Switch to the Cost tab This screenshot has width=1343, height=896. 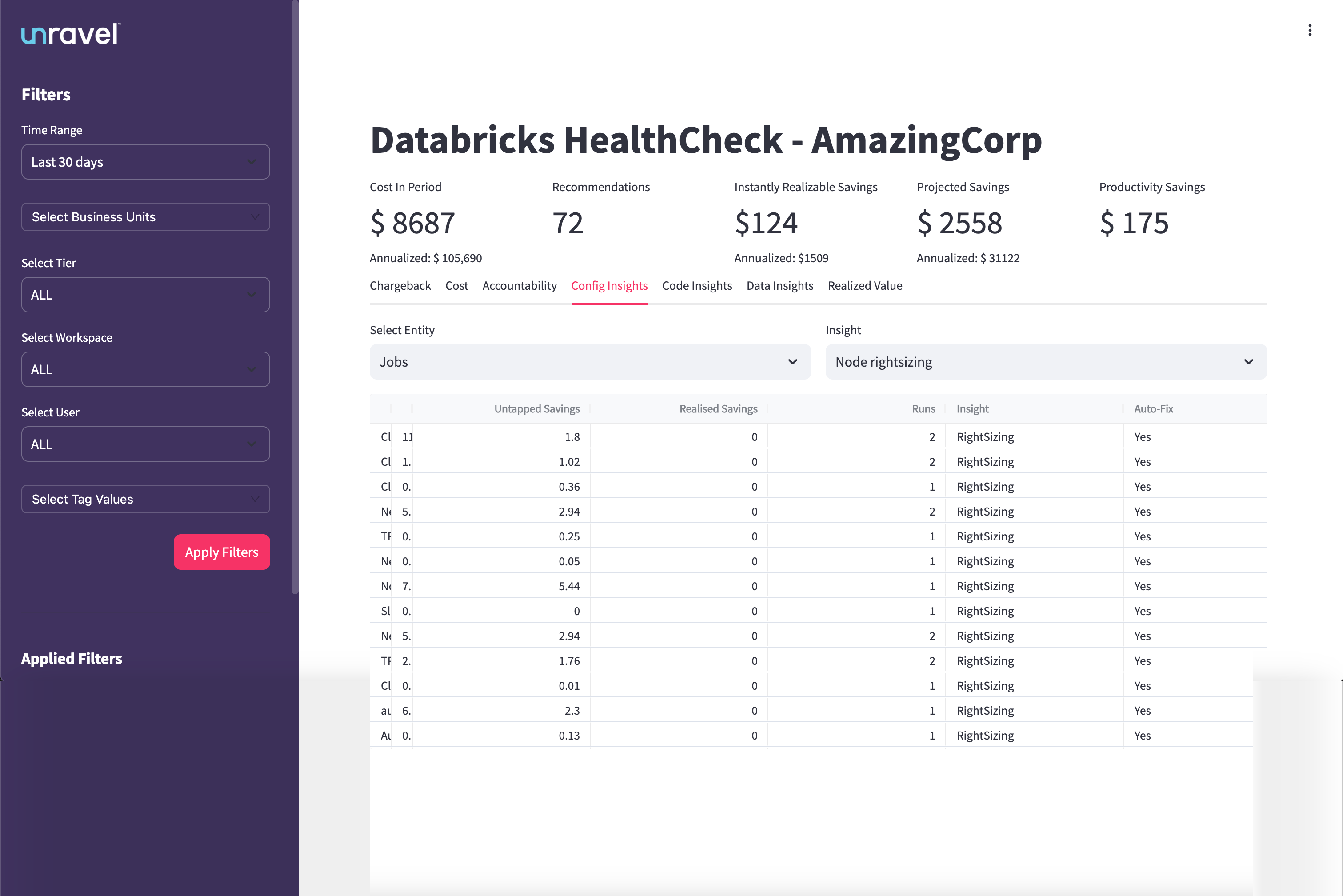point(456,286)
